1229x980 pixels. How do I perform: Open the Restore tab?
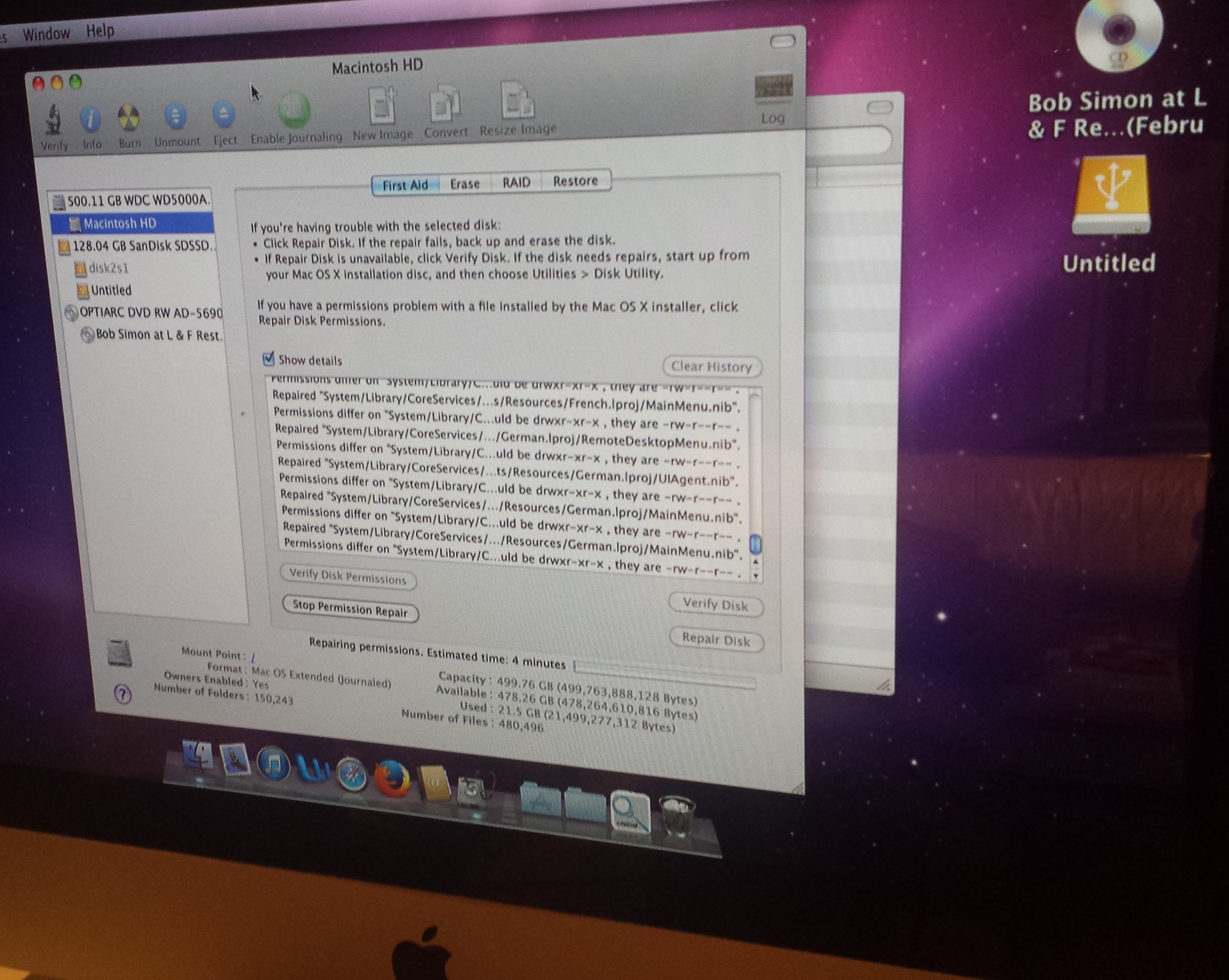pos(575,181)
